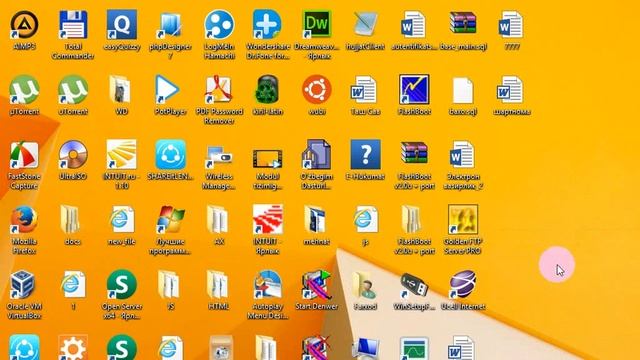Click the PDF Password Remover icon

[x=219, y=90]
